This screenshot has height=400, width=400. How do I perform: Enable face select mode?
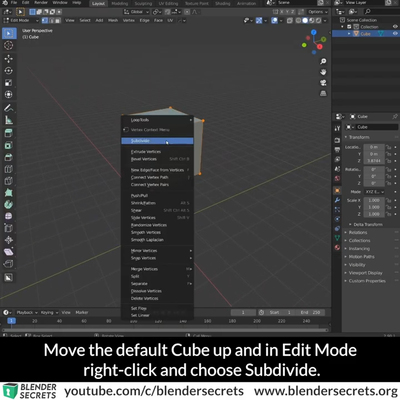tap(58, 20)
